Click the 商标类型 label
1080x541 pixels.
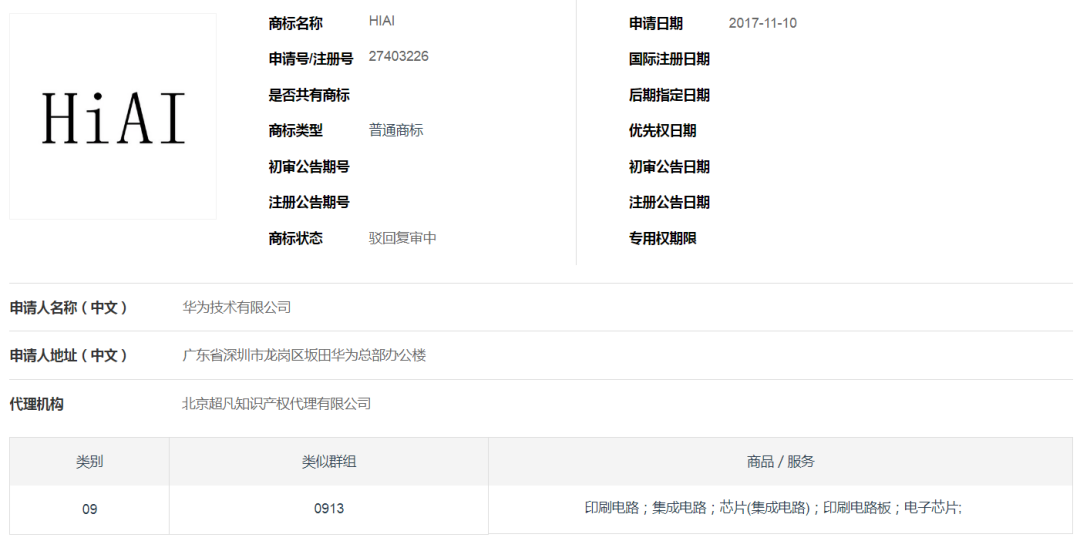295,130
